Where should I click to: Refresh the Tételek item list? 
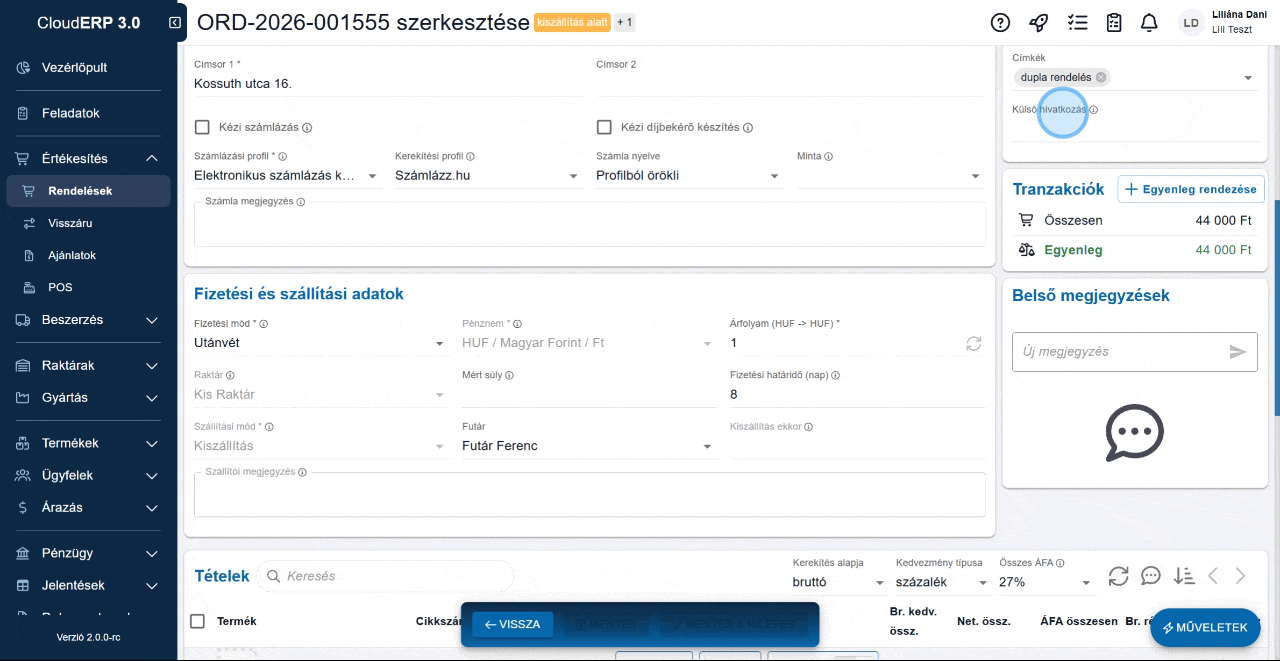pos(1118,576)
